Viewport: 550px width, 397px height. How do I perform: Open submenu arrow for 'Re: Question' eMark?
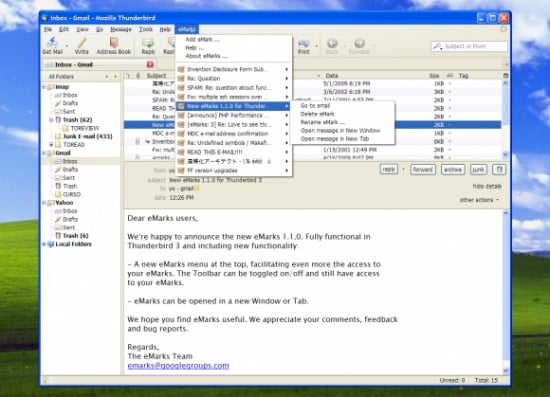coord(287,78)
